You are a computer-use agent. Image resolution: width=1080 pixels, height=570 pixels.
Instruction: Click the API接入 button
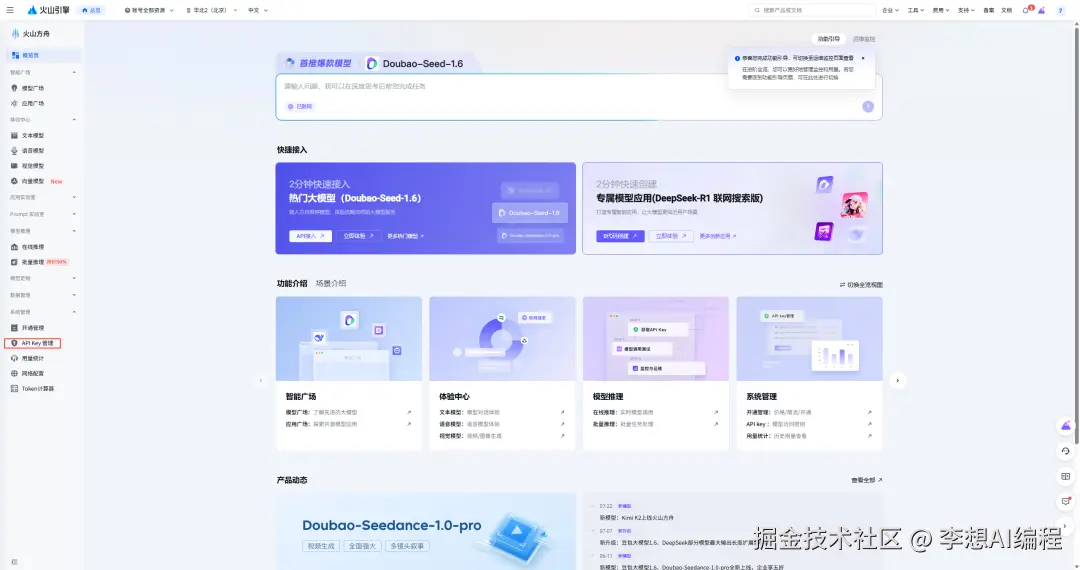click(x=310, y=236)
